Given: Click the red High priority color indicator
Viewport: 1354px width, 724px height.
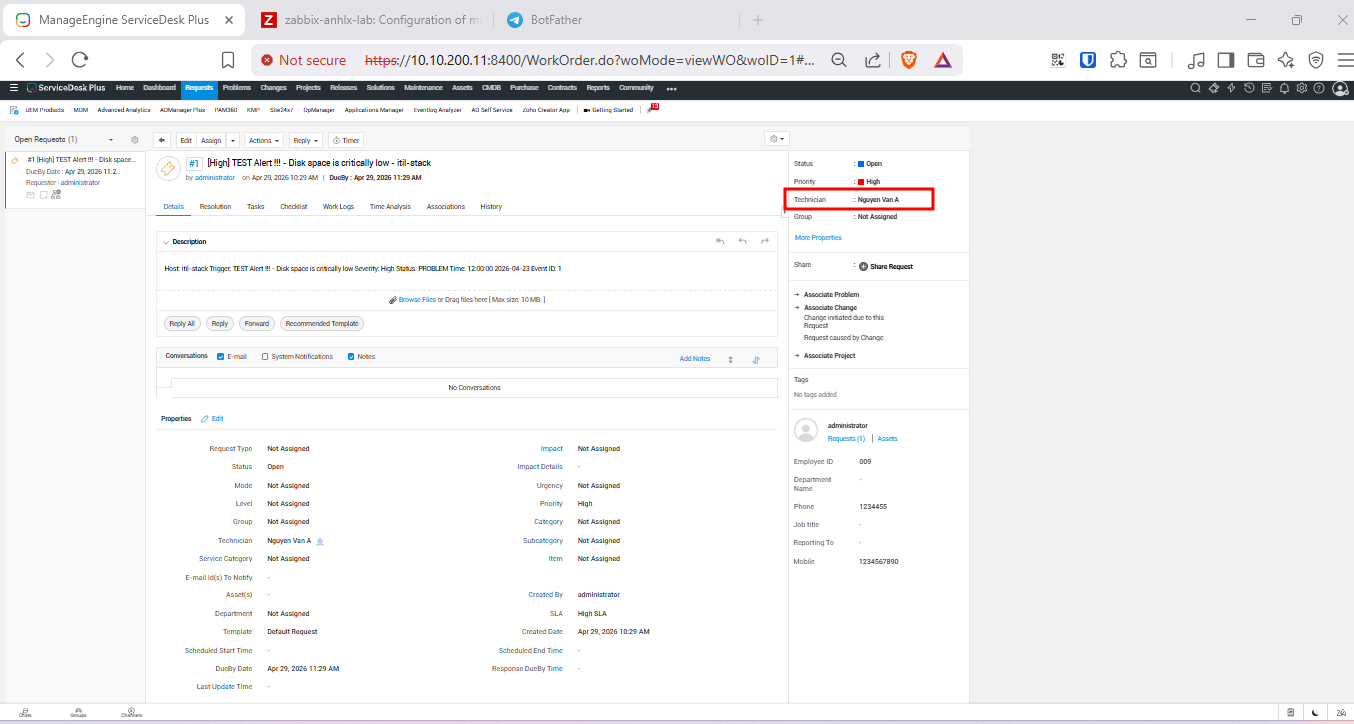Looking at the screenshot, I should click(x=860, y=182).
